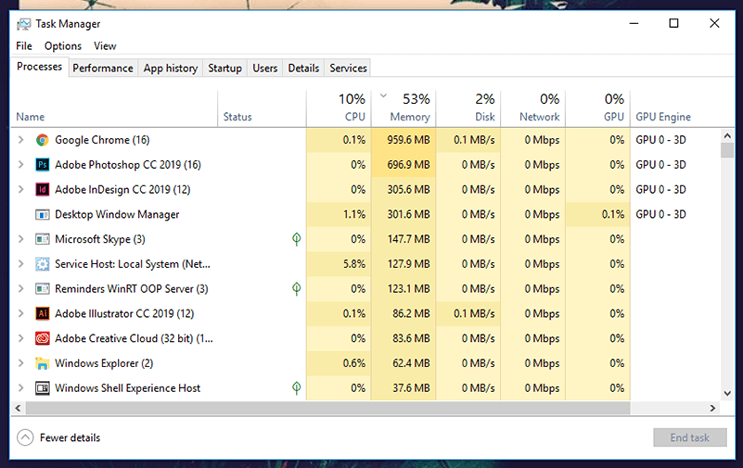
Task: Expand the Adobe Creative Cloud group
Action: pyautogui.click(x=21, y=338)
